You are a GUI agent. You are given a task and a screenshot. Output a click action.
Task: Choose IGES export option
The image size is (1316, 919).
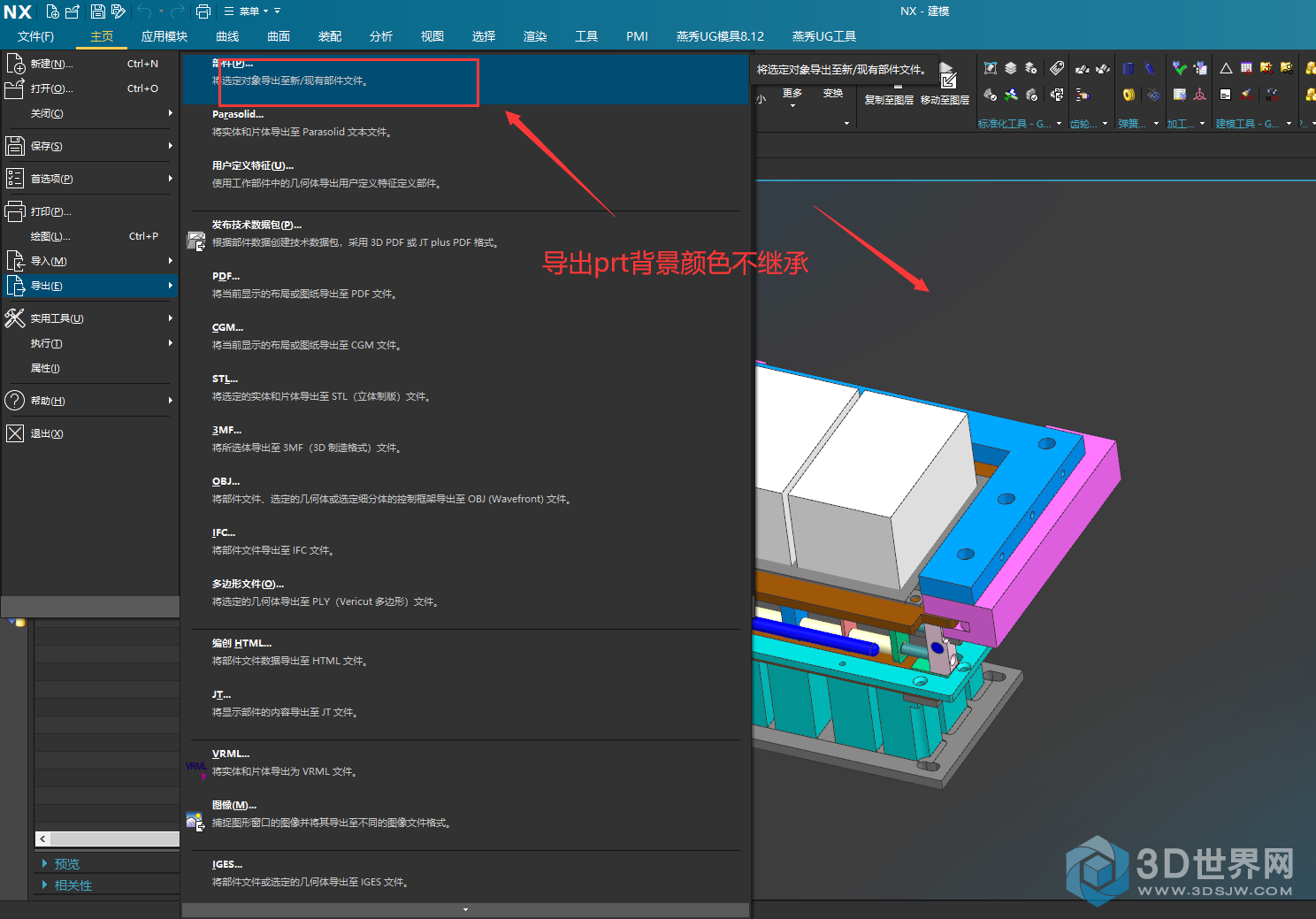(466, 873)
